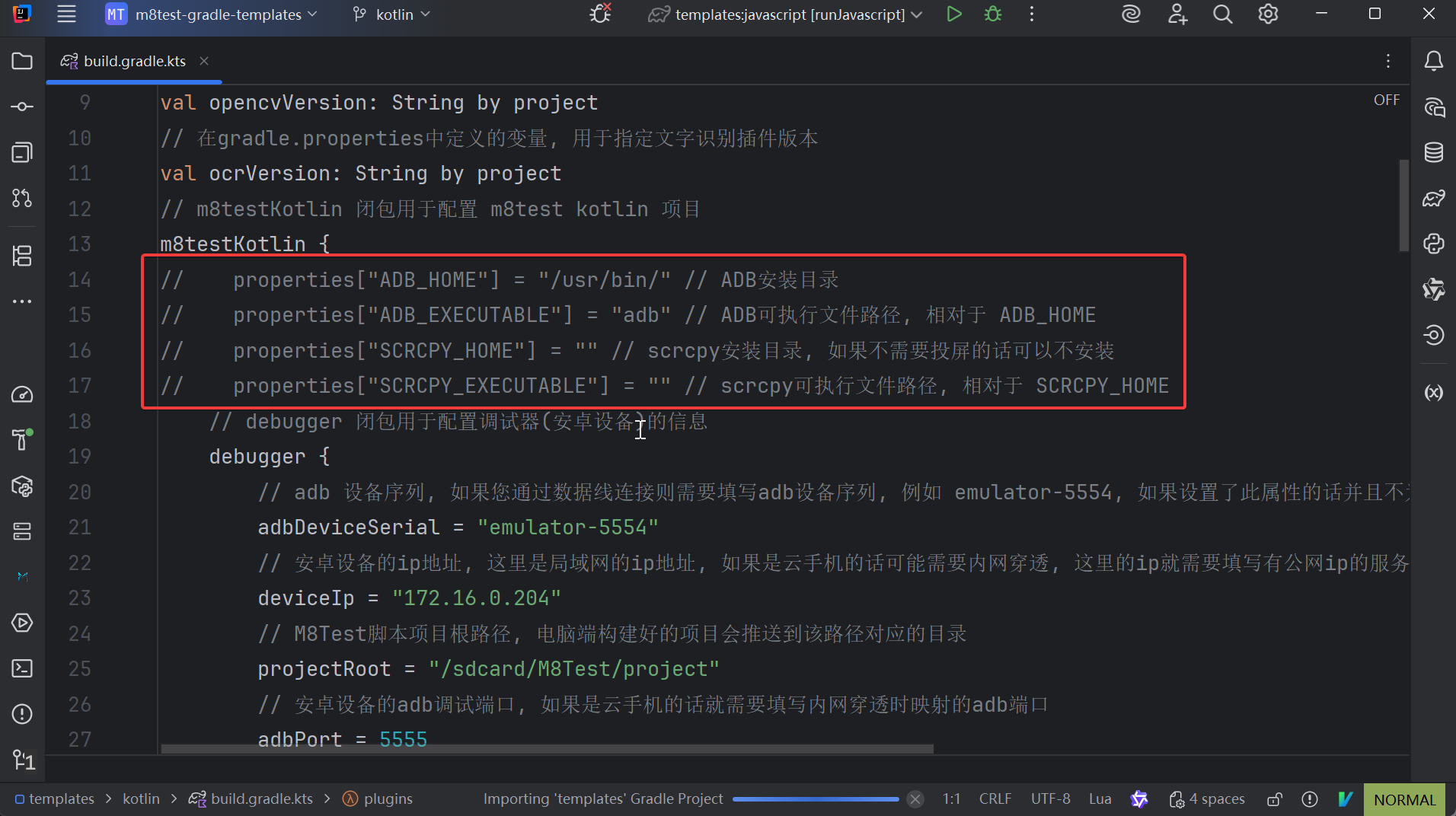The image size is (1456, 816).
Task: Open the Commit tool window
Action: pos(22,107)
